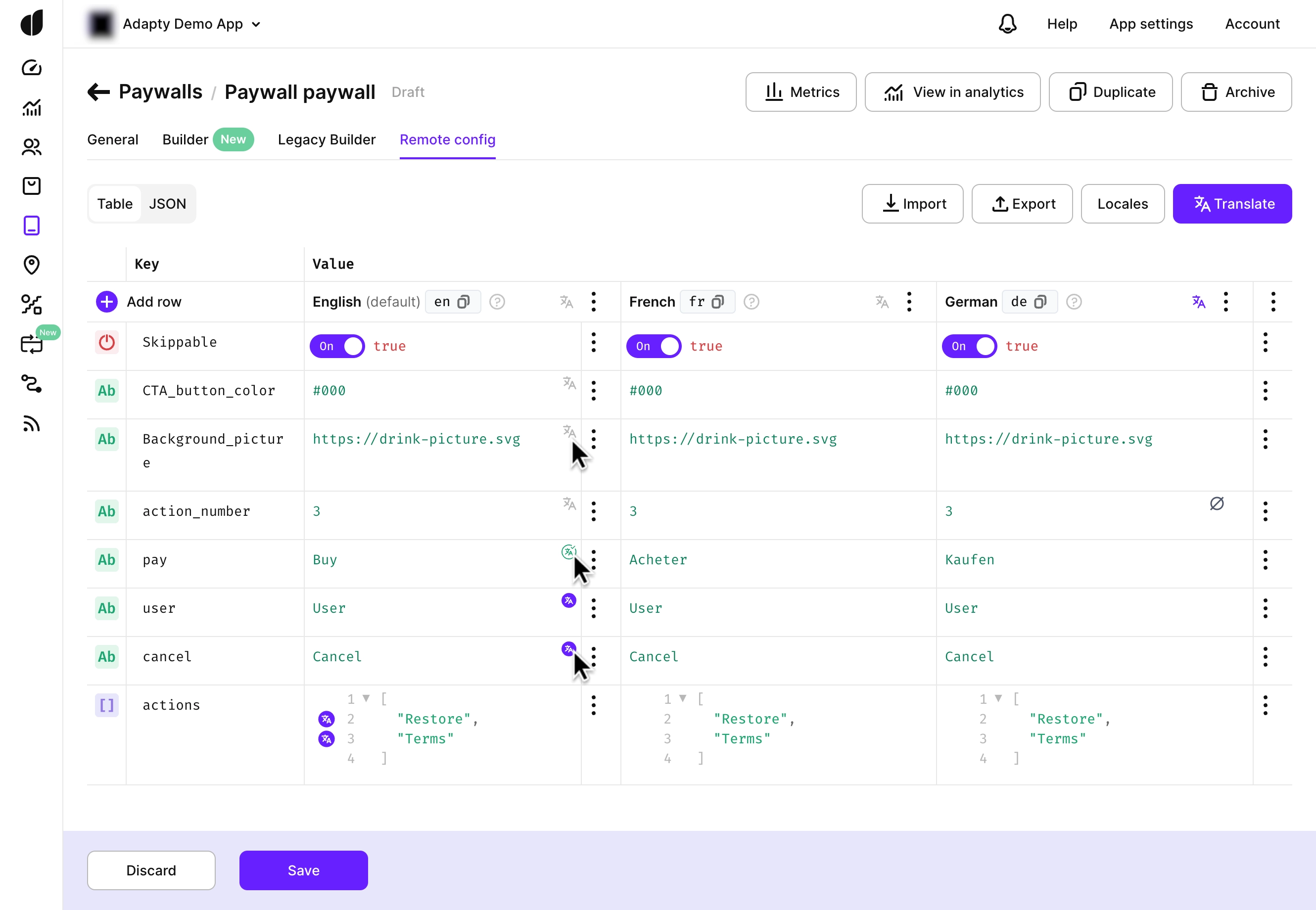Click the English CTA_button_color #000 value
Viewport: 1316px width, 910px height.
coord(329,391)
